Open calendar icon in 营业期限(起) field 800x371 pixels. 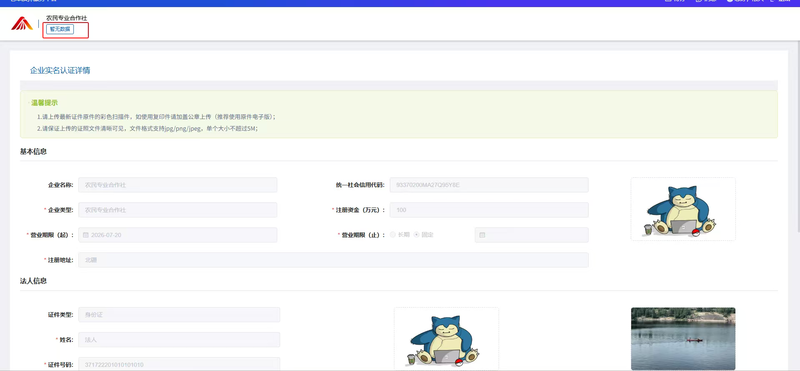click(86, 235)
